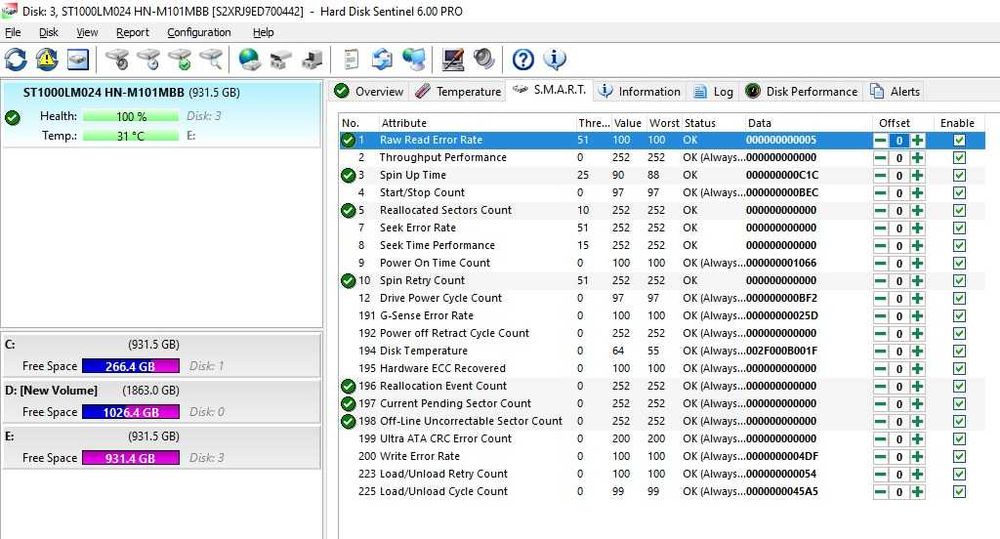Image resolution: width=1000 pixels, height=539 pixels.
Task: Toggle Enable checkbox for Spin Up Time
Action: (x=959, y=175)
